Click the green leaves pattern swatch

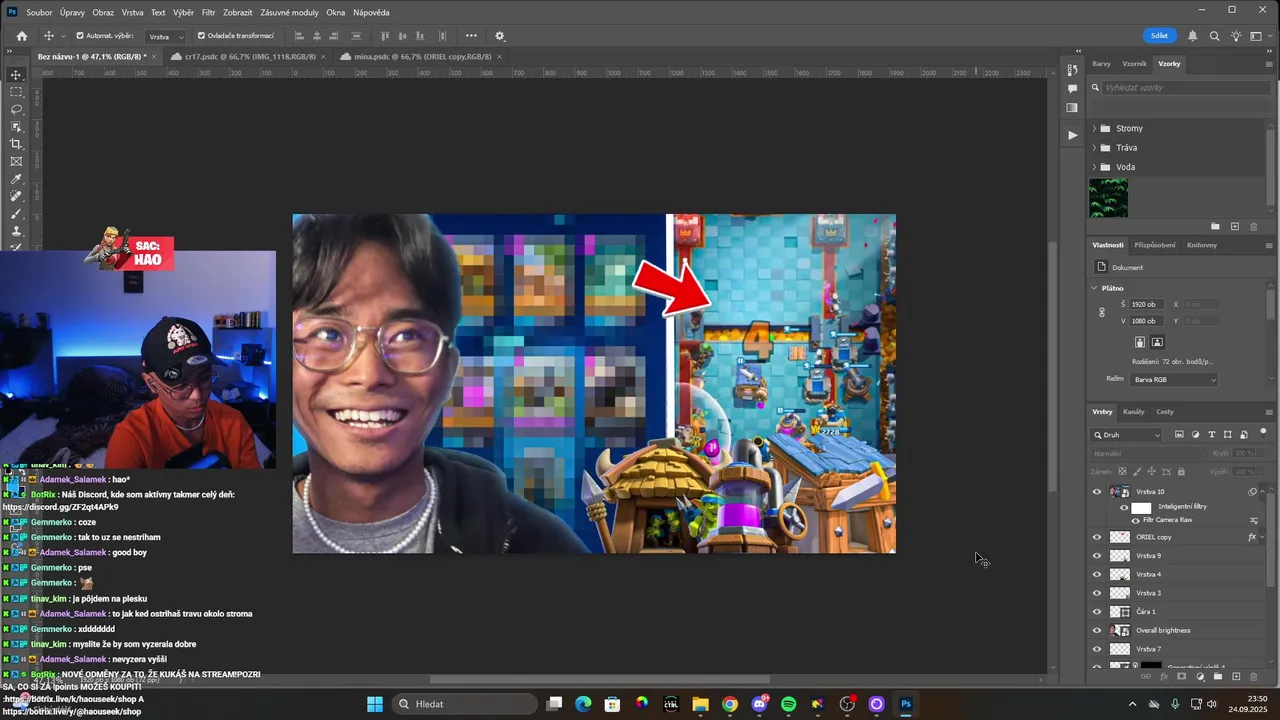1108,198
